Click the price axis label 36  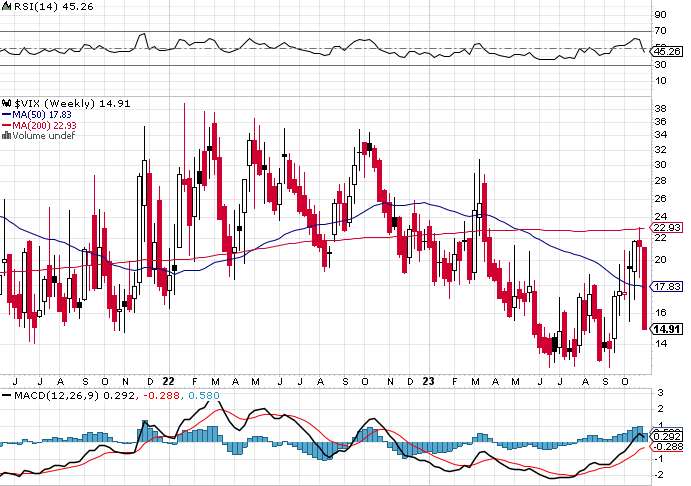coord(660,122)
